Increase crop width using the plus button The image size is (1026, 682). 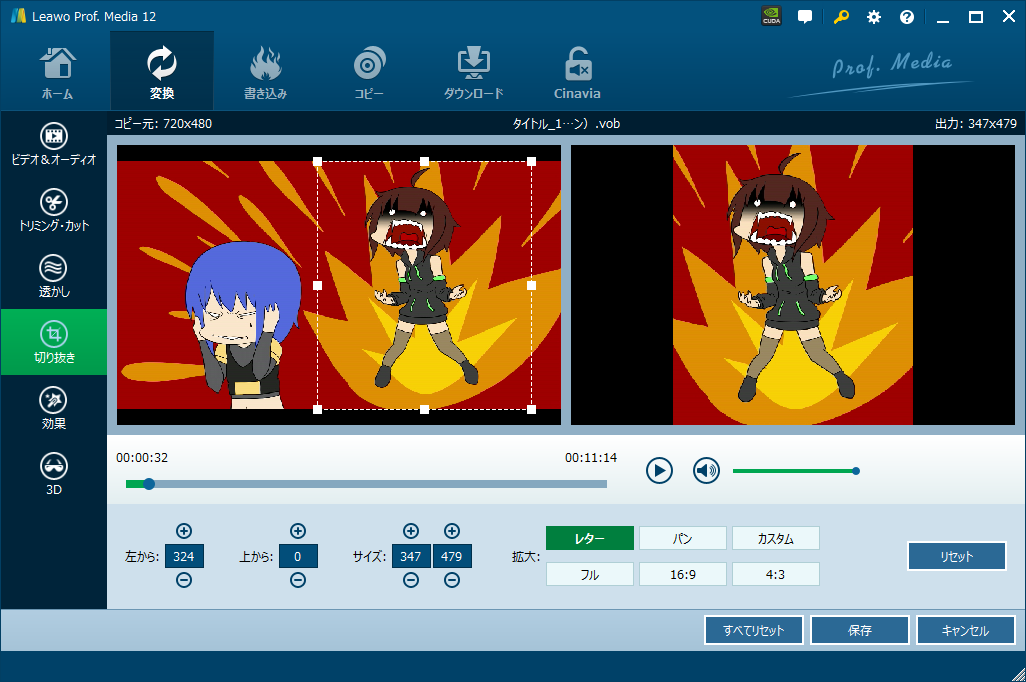point(411,531)
